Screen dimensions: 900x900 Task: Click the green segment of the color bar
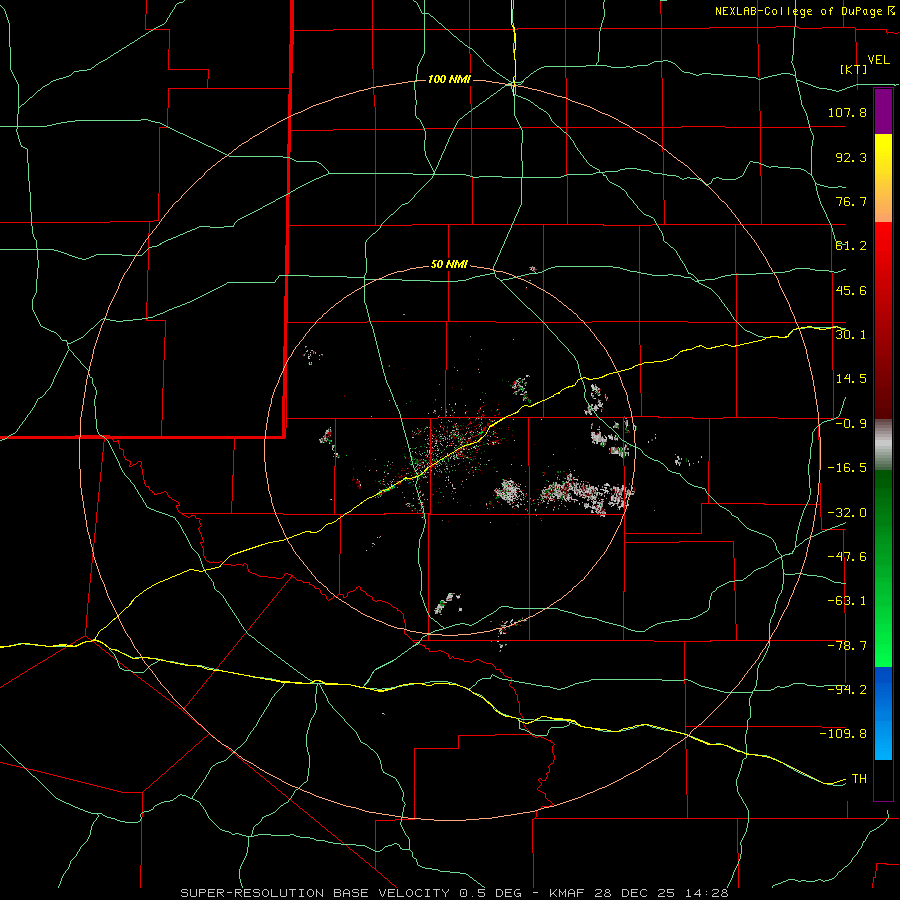[x=883, y=568]
